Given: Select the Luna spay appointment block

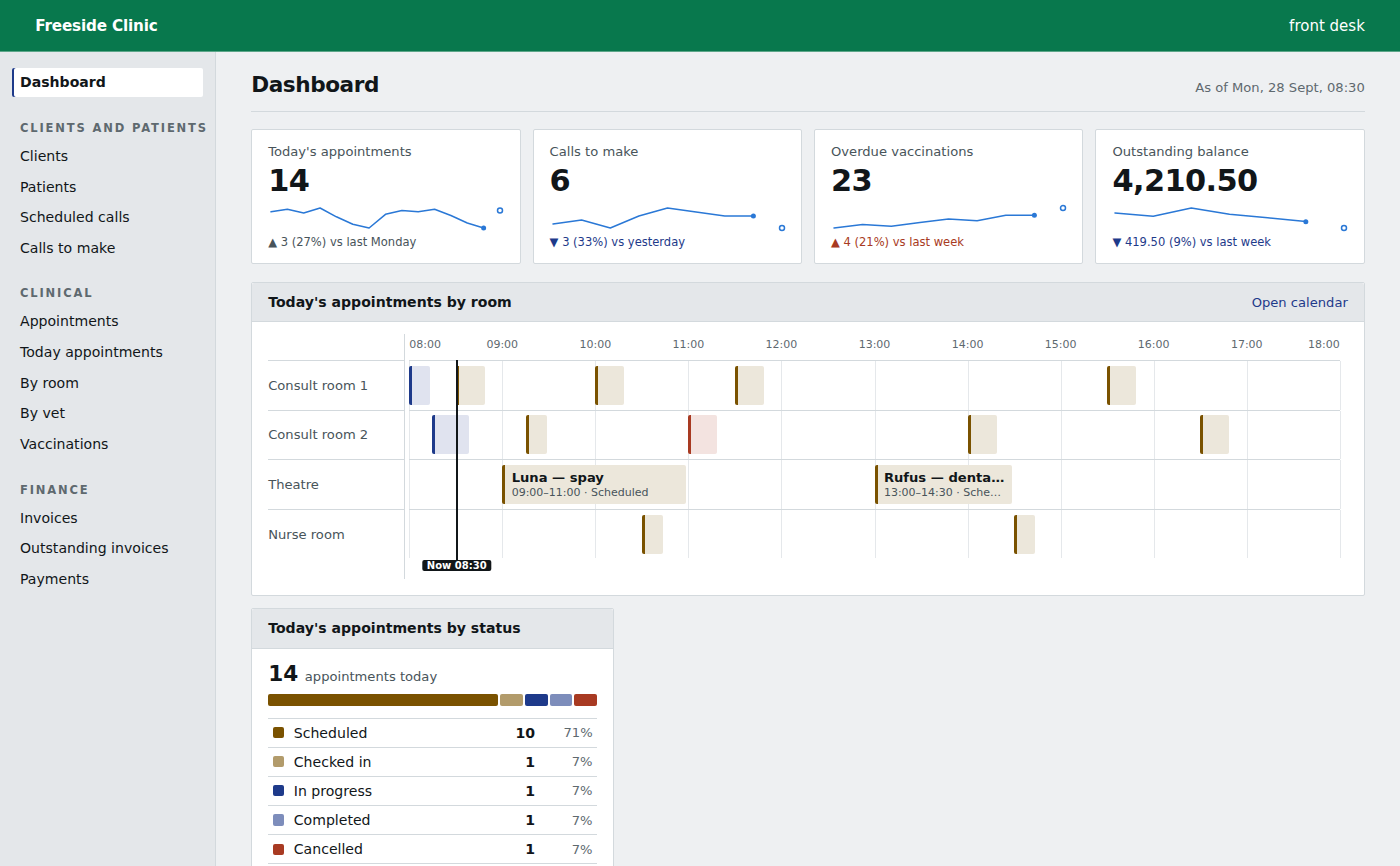Looking at the screenshot, I should (x=594, y=484).
